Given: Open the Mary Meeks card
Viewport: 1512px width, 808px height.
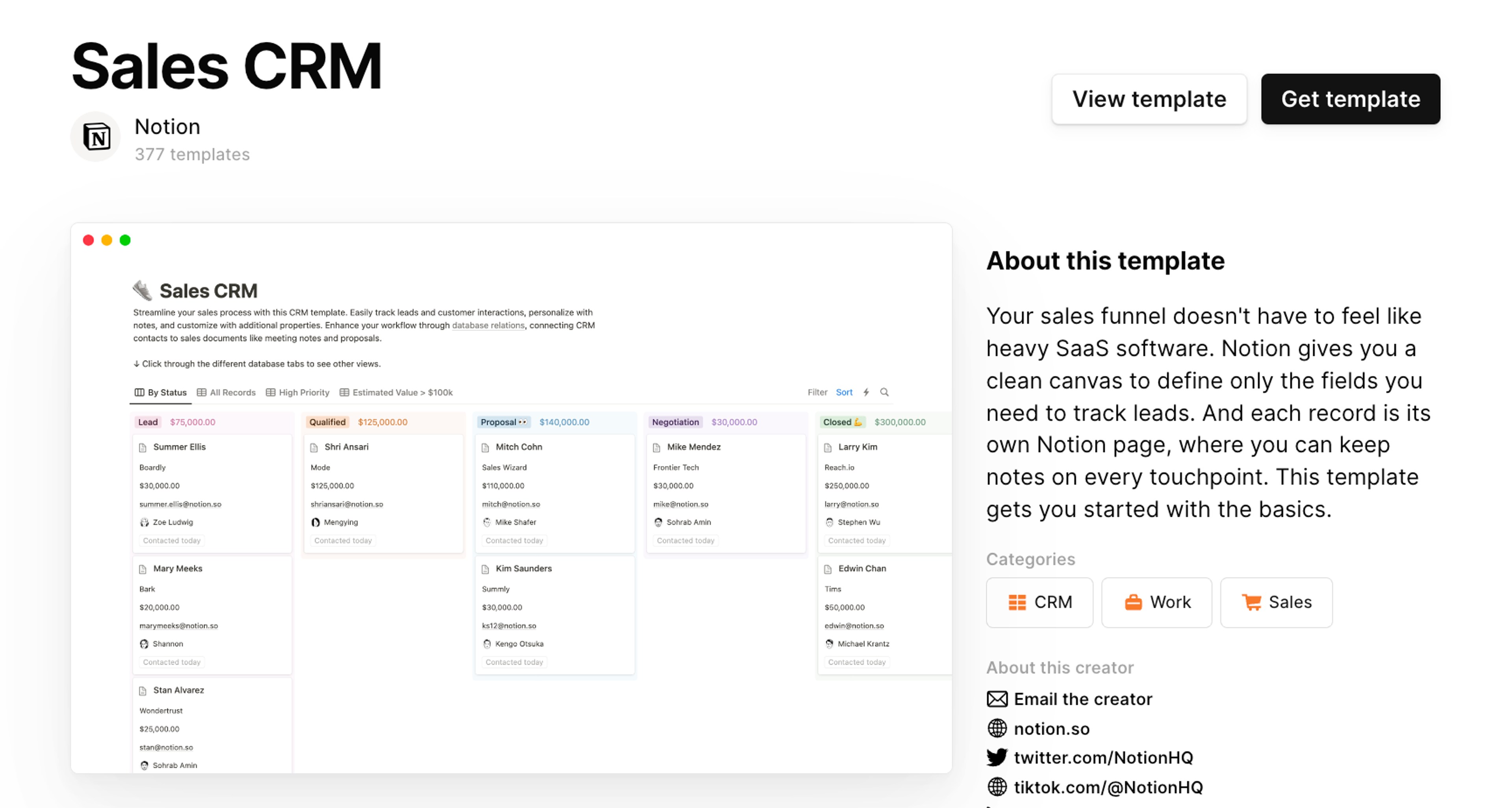Looking at the screenshot, I should pos(213,615).
